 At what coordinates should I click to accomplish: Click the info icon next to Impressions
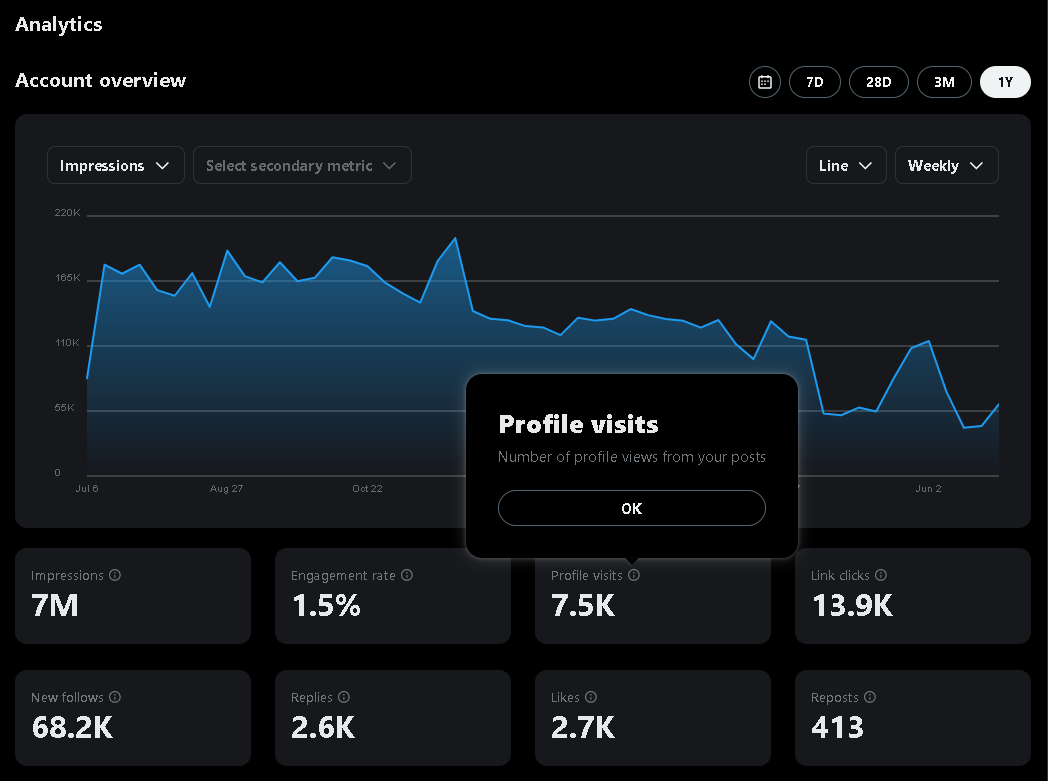115,575
